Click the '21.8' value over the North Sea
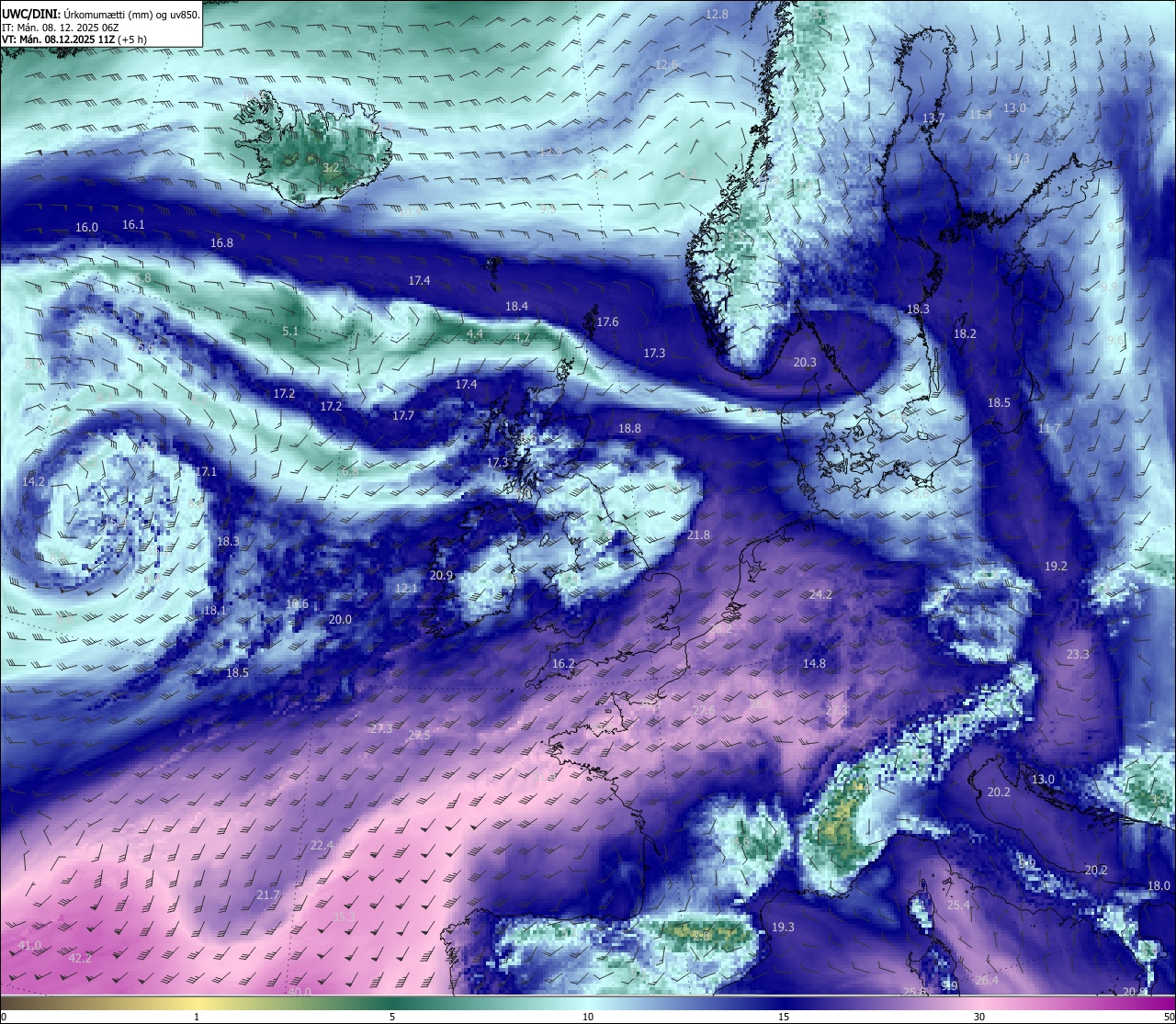This screenshot has width=1176, height=1024. (x=698, y=535)
